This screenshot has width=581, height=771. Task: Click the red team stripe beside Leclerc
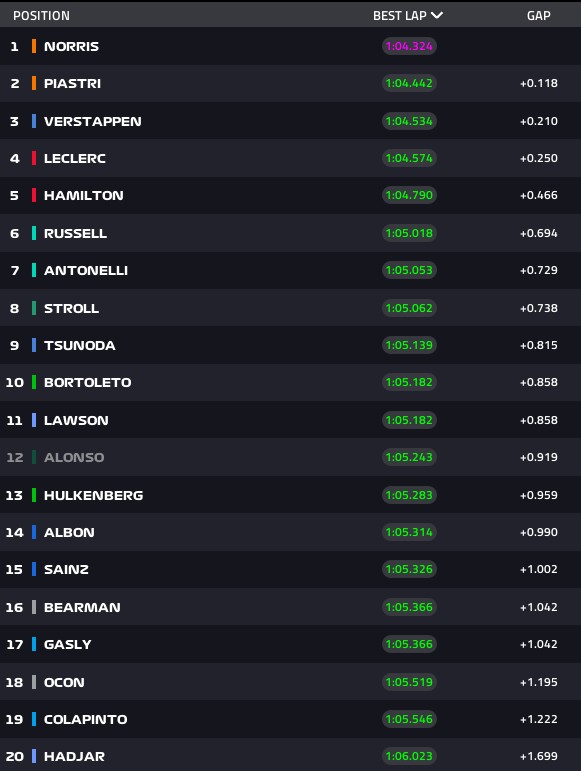(x=34, y=158)
